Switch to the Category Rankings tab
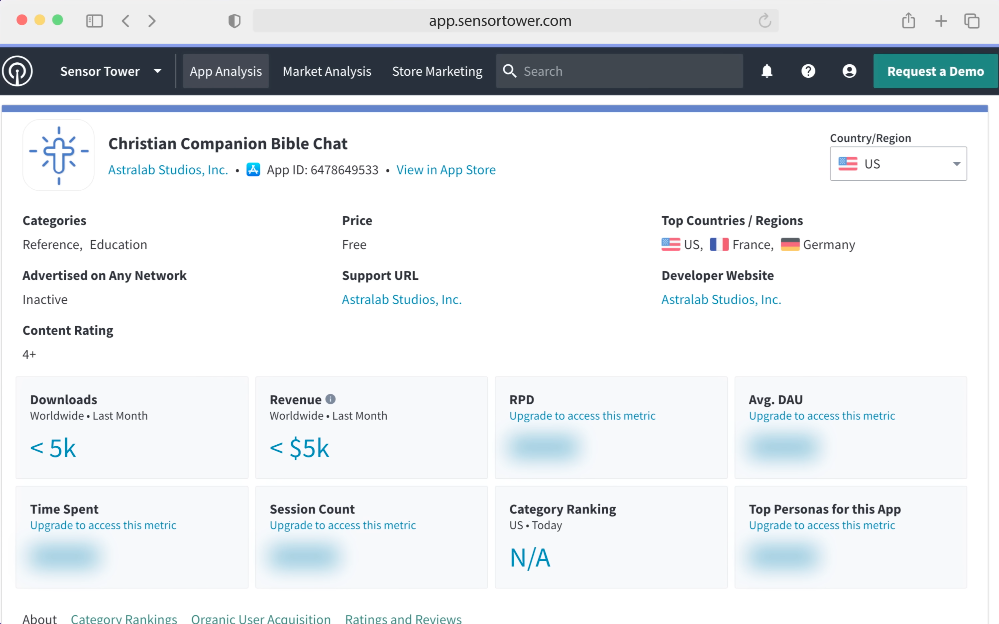The width and height of the screenshot is (999, 624). (x=124, y=618)
